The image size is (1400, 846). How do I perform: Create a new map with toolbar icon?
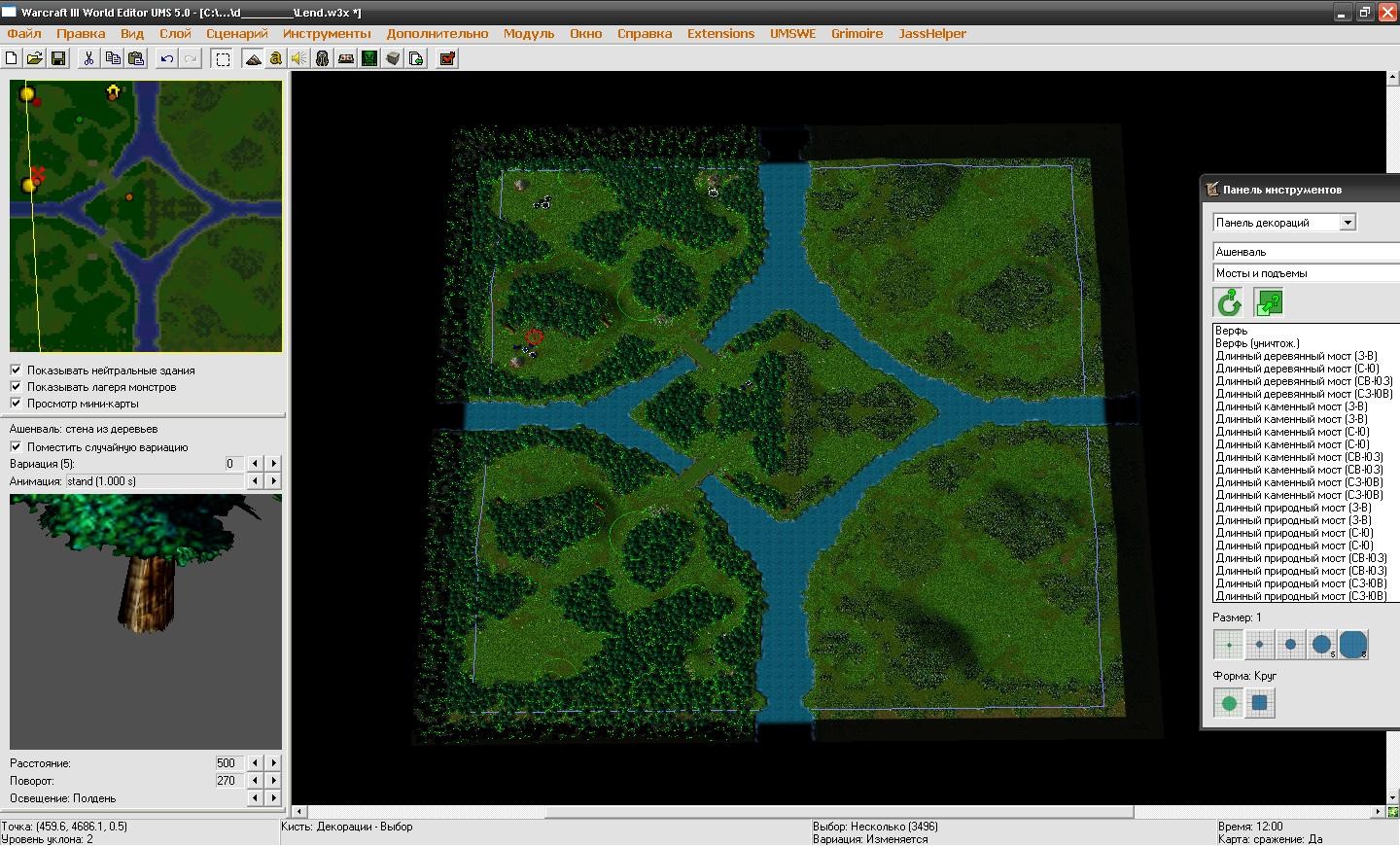coord(12,58)
